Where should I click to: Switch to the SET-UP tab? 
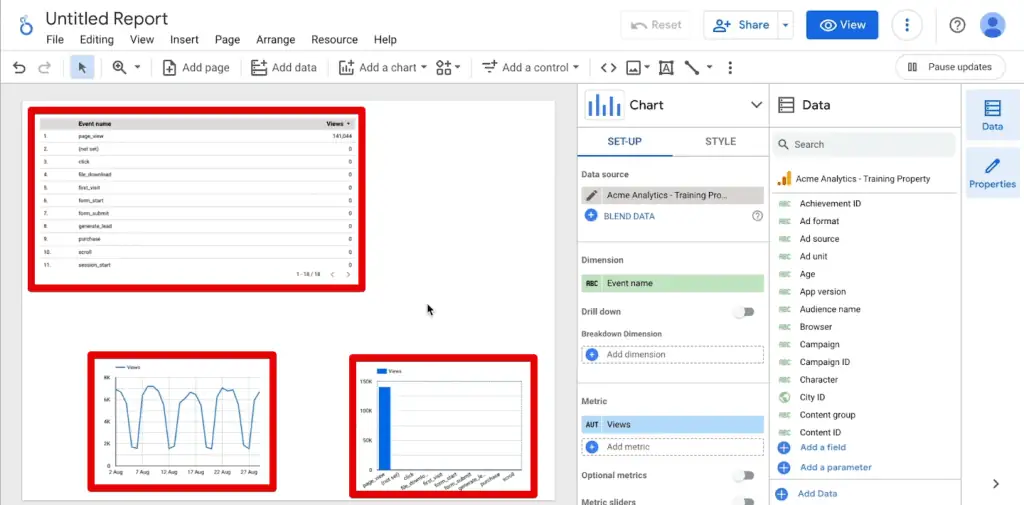tap(624, 141)
